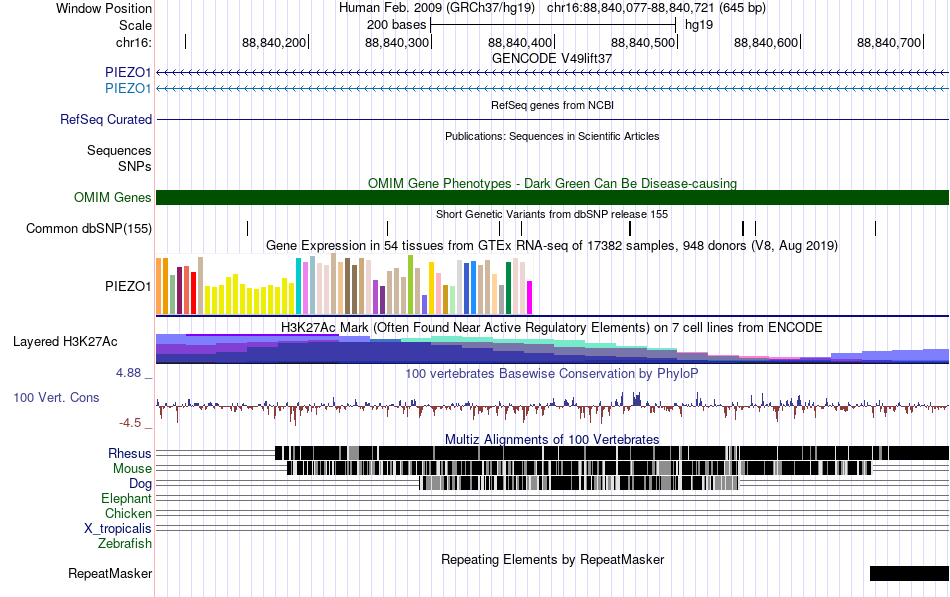This screenshot has width=950, height=597.
Task: Open the RefSeq Curated track label
Action: 106,119
